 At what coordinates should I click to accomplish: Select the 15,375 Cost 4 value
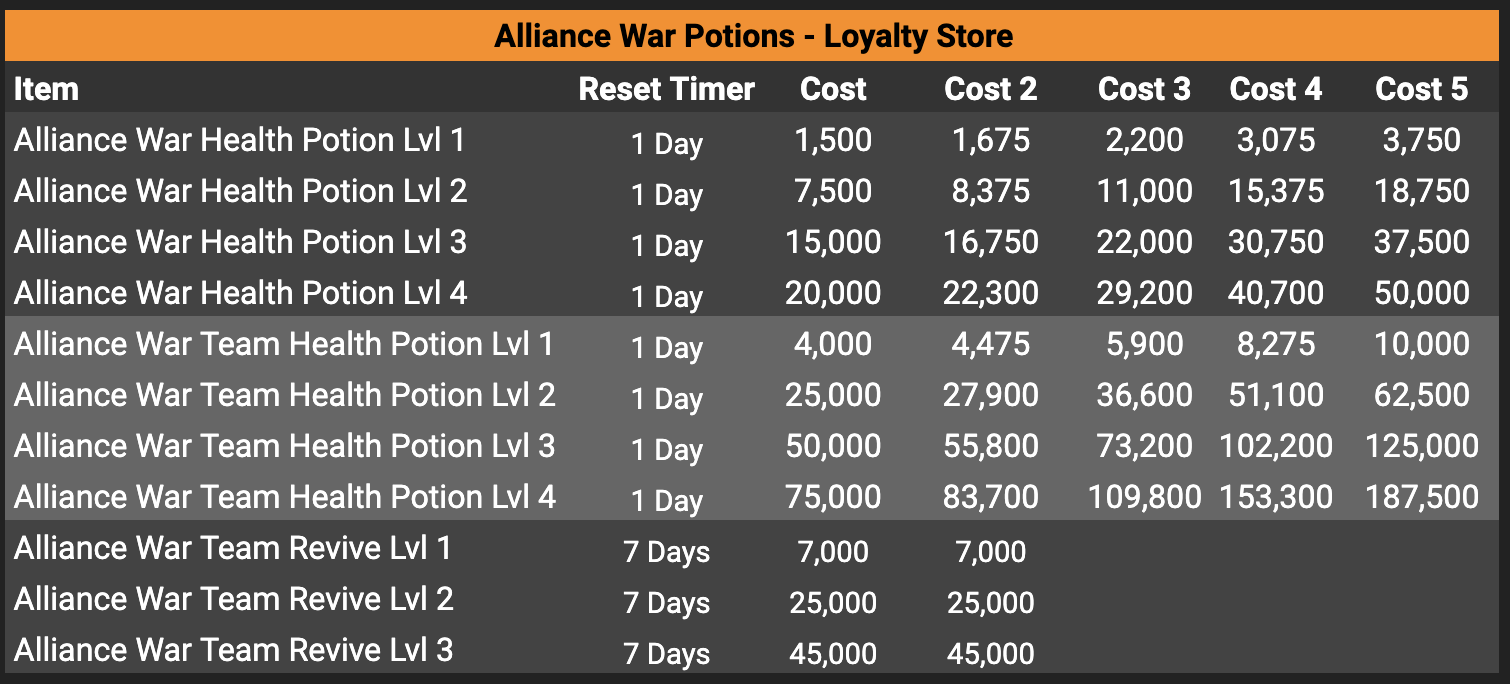[1275, 191]
